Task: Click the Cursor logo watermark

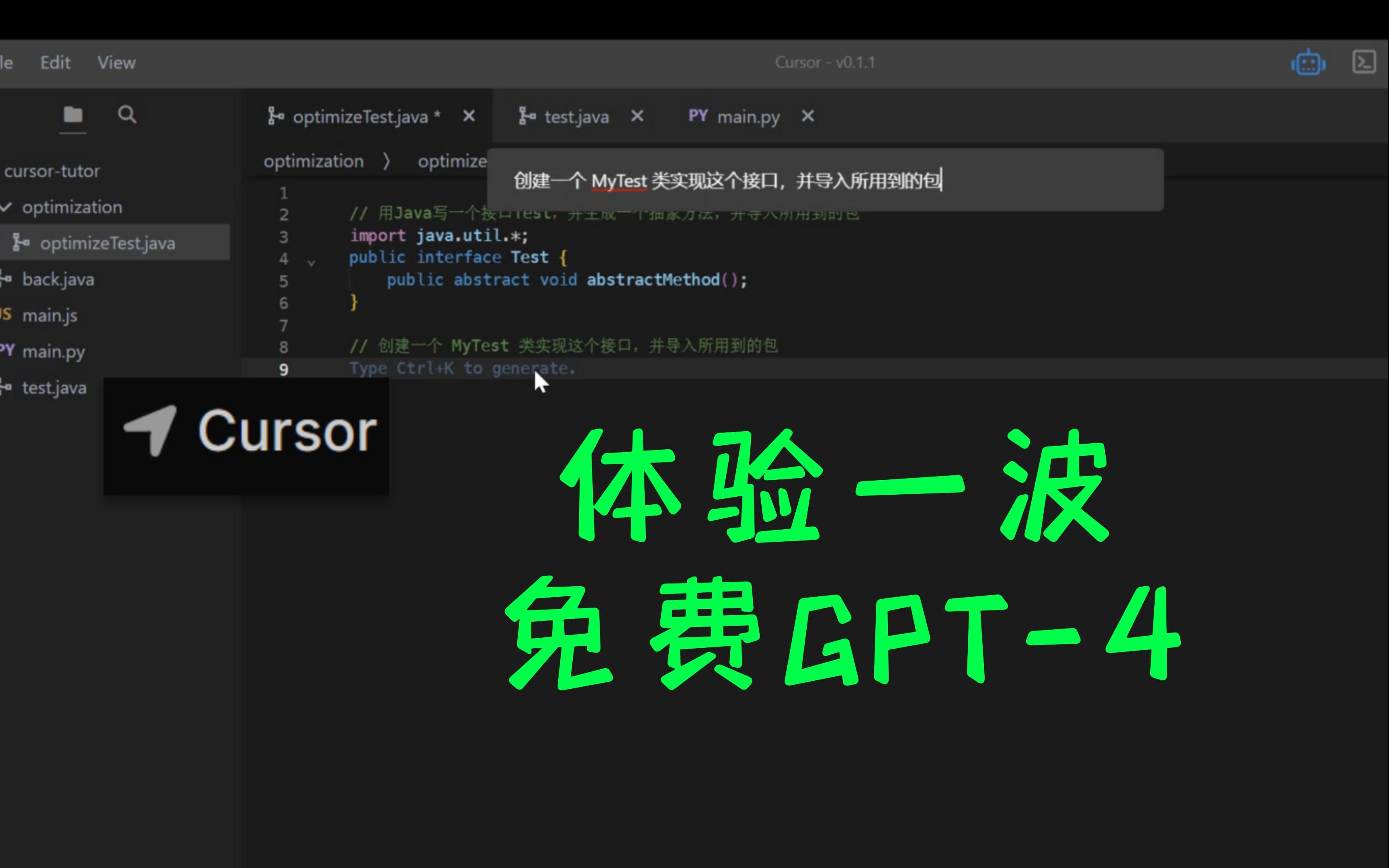Action: pyautogui.click(x=247, y=434)
